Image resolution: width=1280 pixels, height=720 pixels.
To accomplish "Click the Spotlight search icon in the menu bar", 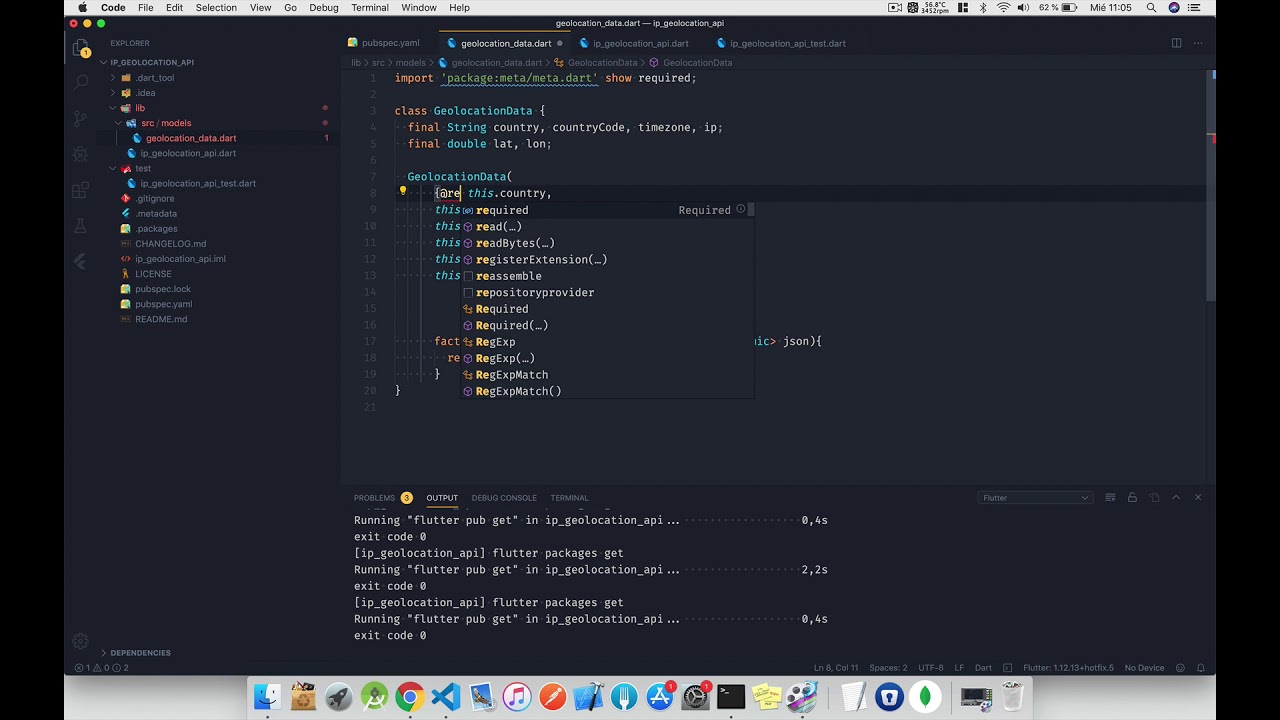I will (1151, 8).
